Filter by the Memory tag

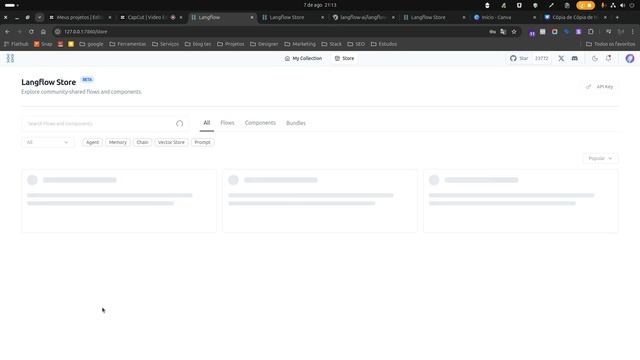tap(118, 142)
